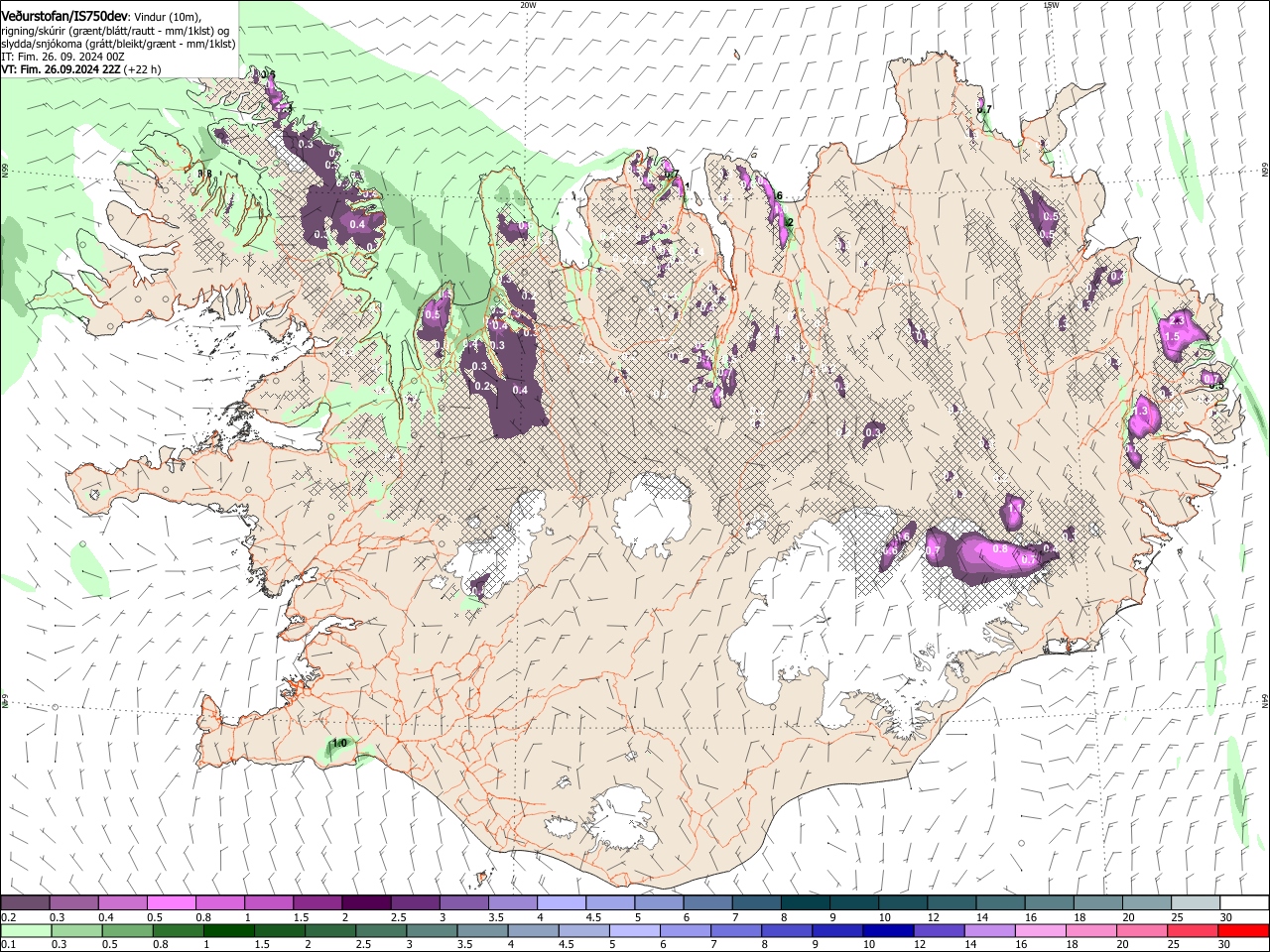Click the 15W longitude label
Image resolution: width=1270 pixels, height=952 pixels.
click(x=1051, y=5)
